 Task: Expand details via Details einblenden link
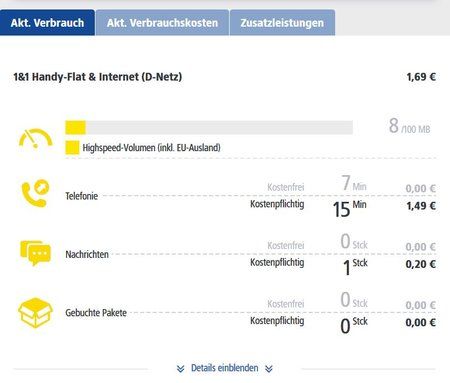coord(224,368)
